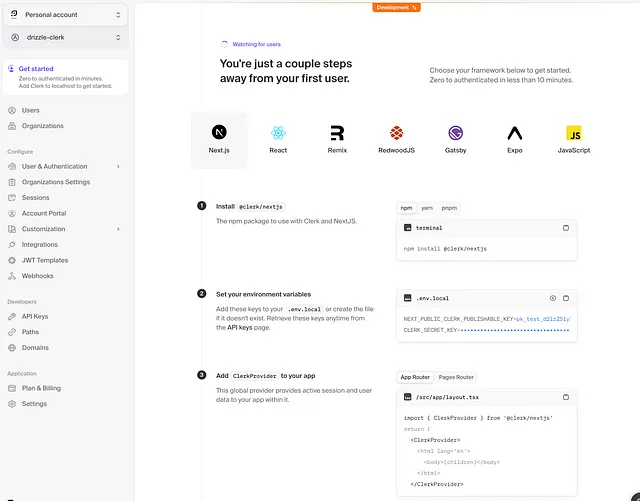Screen dimensions: 640x501
Task: Click the Paths link icon
Action: [12, 332]
